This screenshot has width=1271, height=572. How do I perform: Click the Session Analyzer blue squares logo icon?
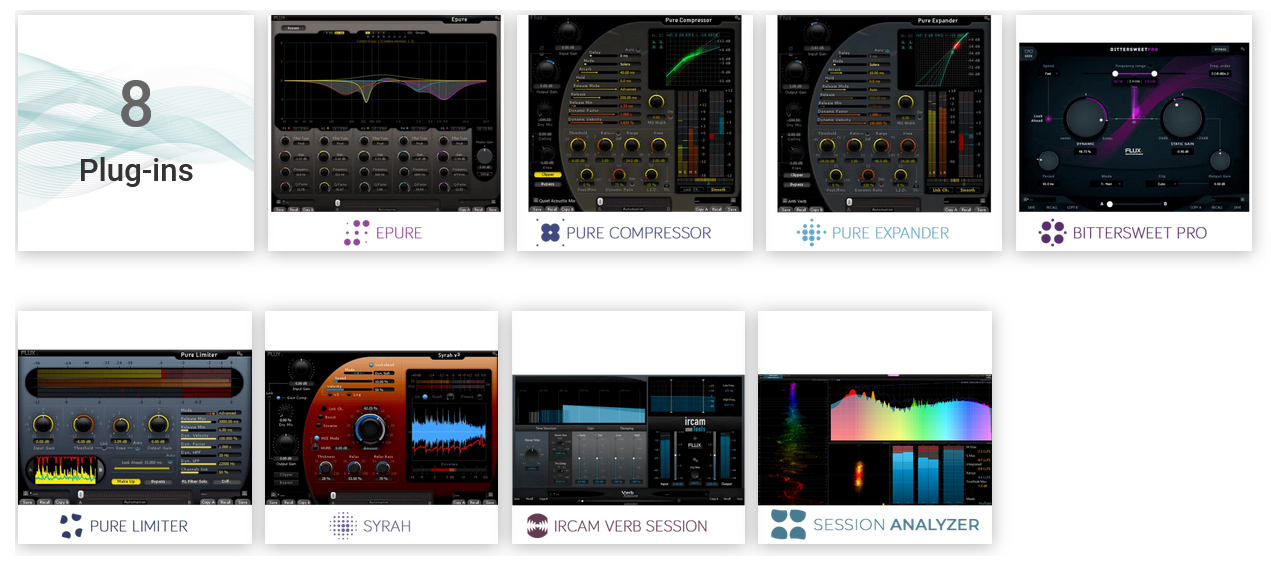pyautogui.click(x=788, y=524)
